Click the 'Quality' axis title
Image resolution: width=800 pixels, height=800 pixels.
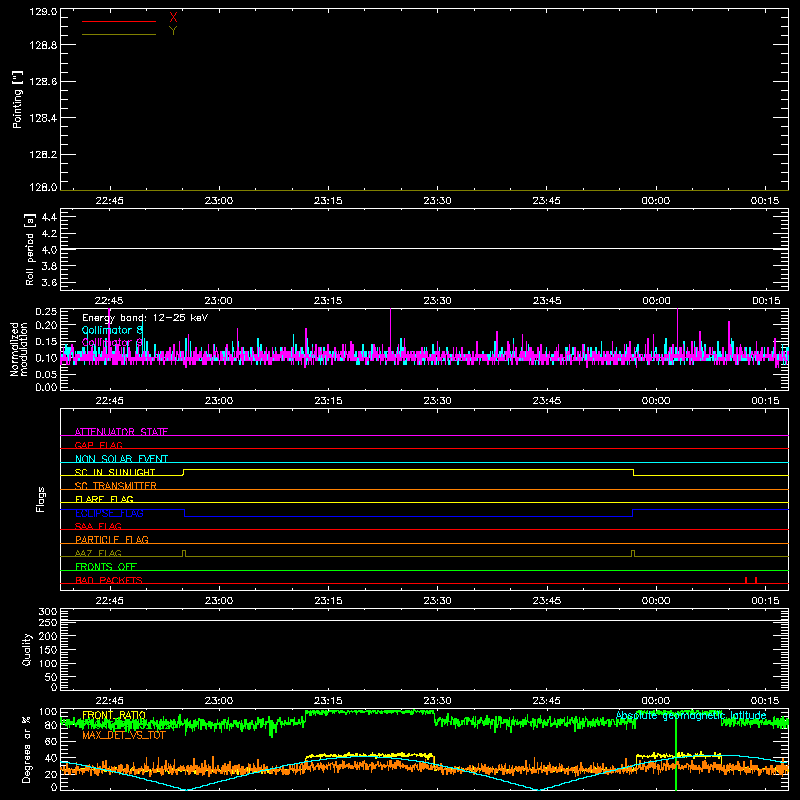click(27, 649)
